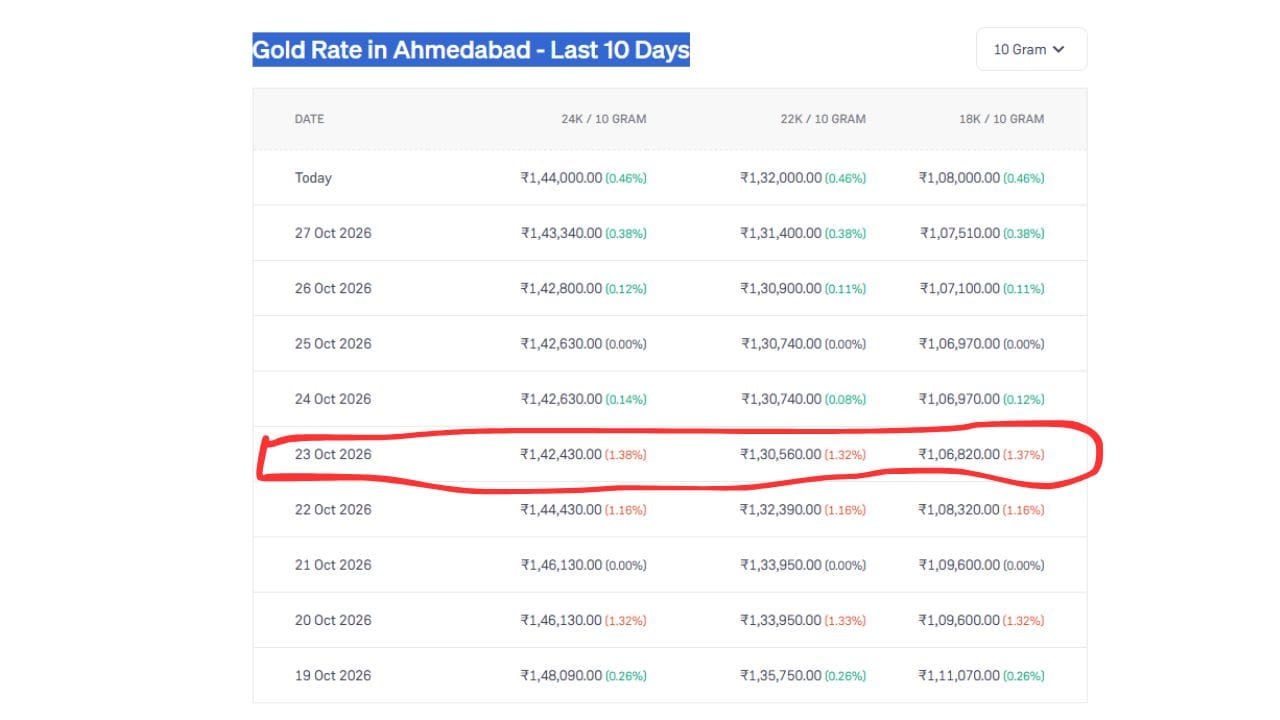Click the '24 Oct 2026' date cell
Screen dimensions: 1280x720
tap(333, 399)
